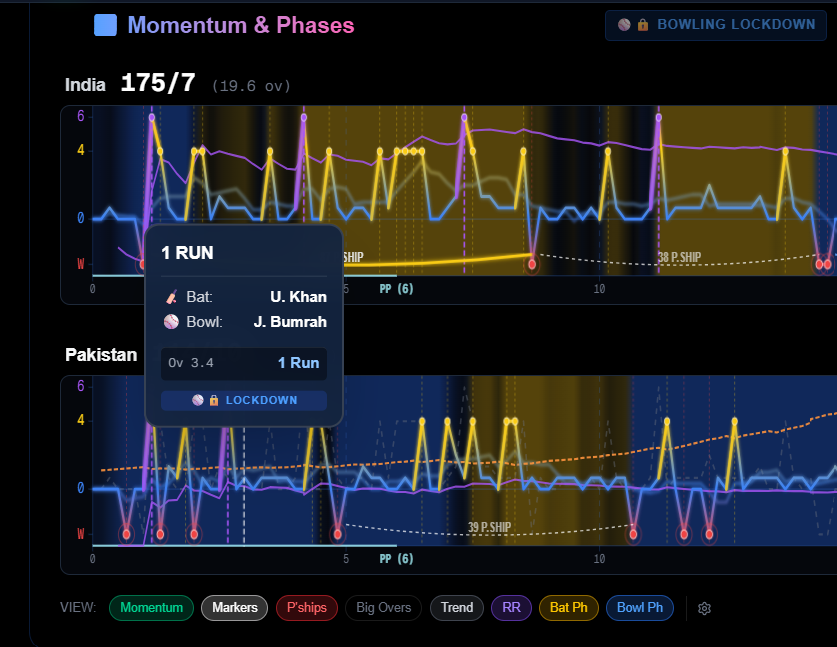Select the P'ships view pill
The height and width of the screenshot is (647, 837).
coord(306,608)
